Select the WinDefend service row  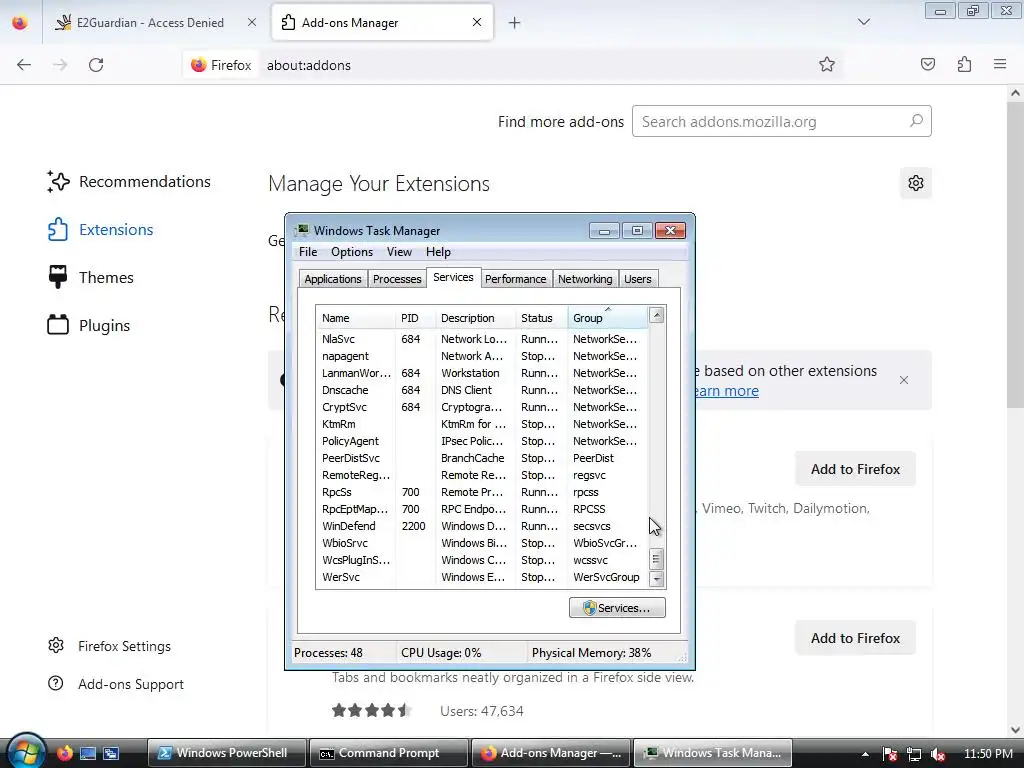(482, 526)
